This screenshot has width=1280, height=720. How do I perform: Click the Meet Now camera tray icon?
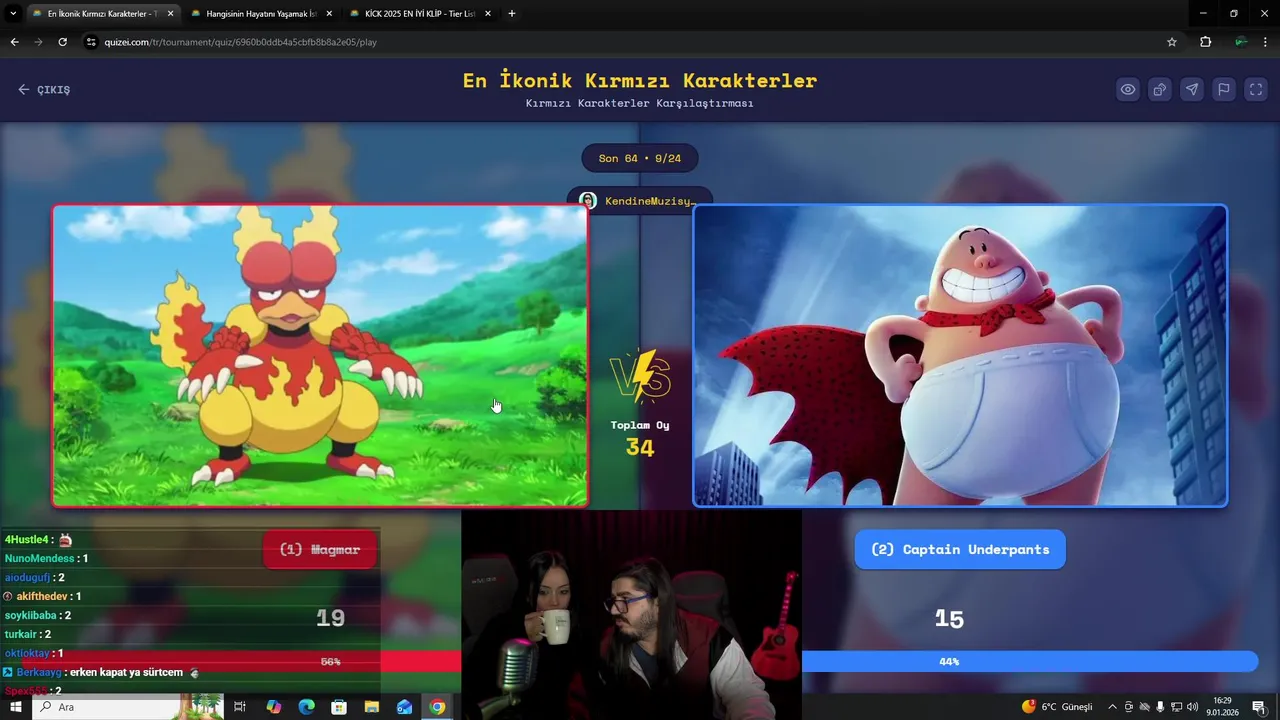1128,707
